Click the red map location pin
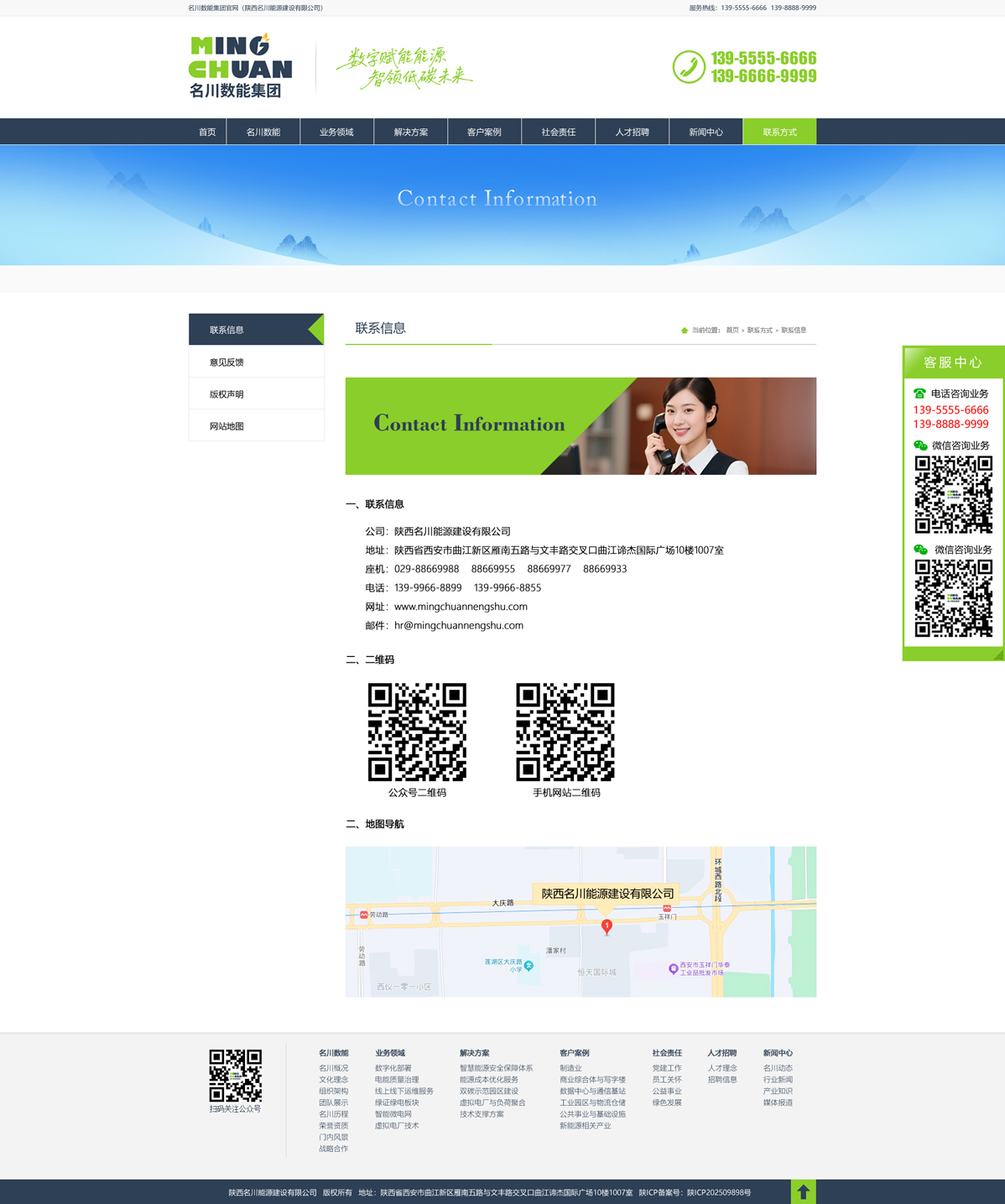 coord(607,926)
